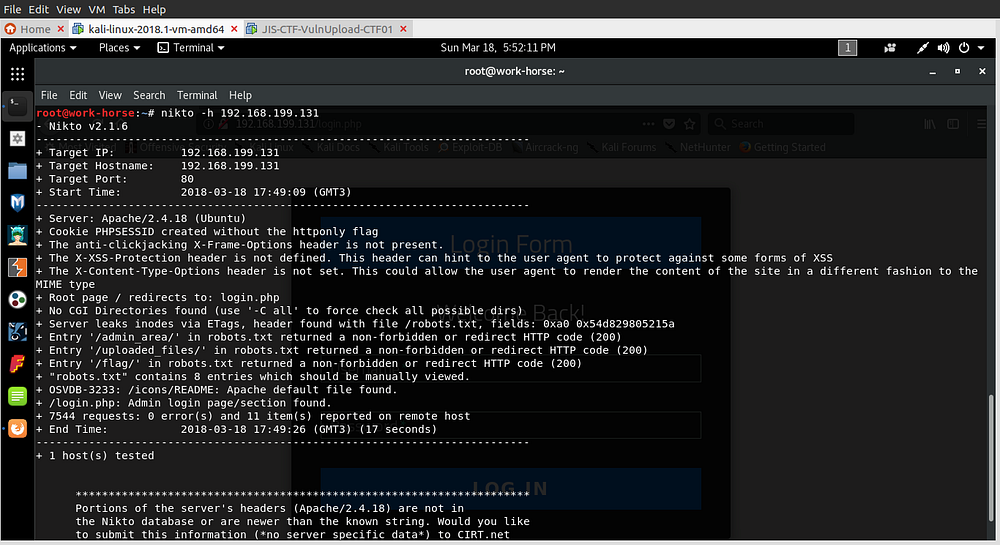Expand the Applications dropdown menu
The height and width of the screenshot is (545, 1000).
(x=43, y=48)
